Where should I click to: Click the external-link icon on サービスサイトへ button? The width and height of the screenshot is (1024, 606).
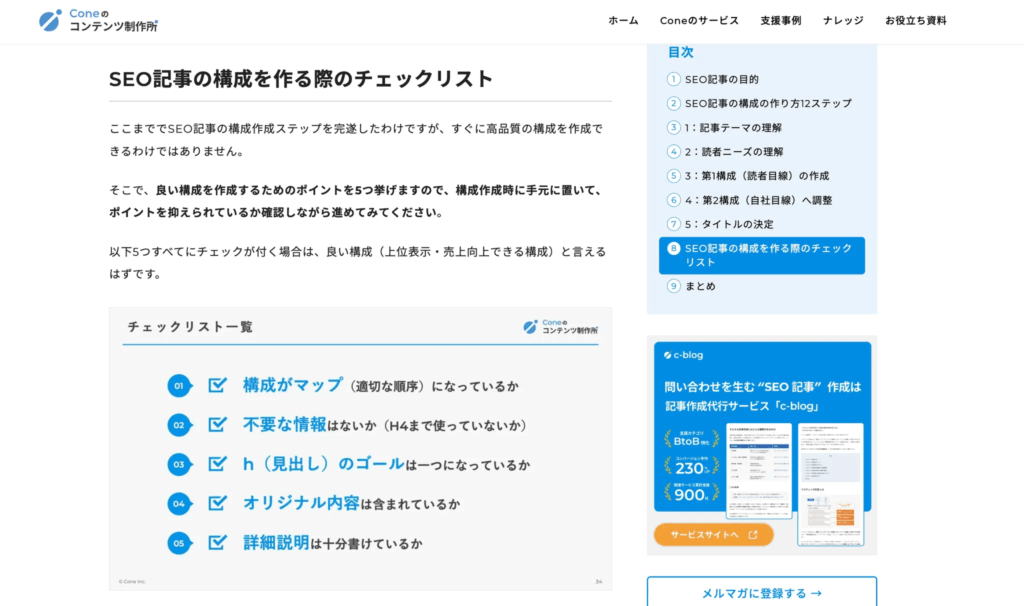[x=753, y=534]
